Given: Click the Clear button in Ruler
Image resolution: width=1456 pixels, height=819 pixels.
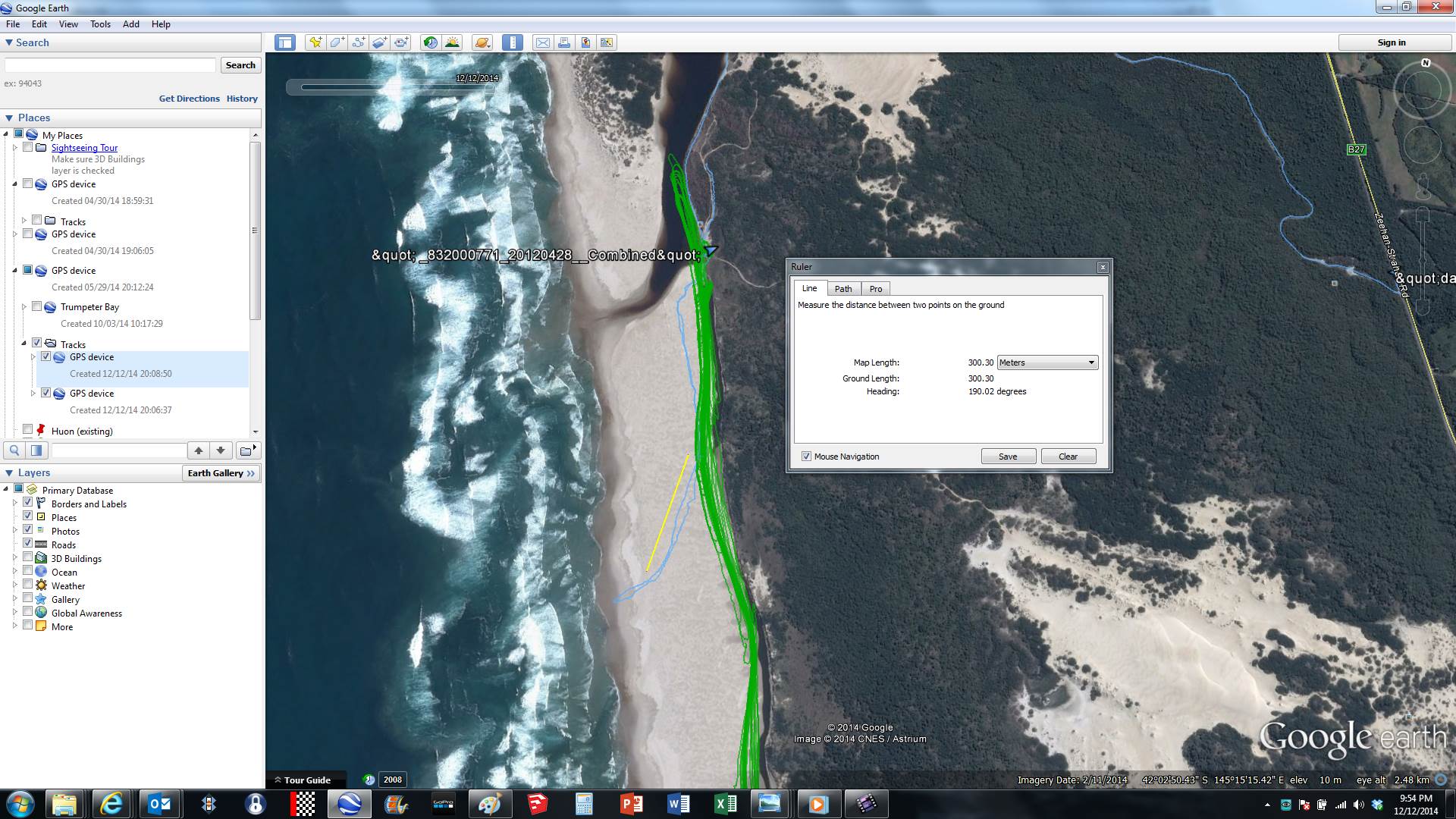Looking at the screenshot, I should point(1068,457).
